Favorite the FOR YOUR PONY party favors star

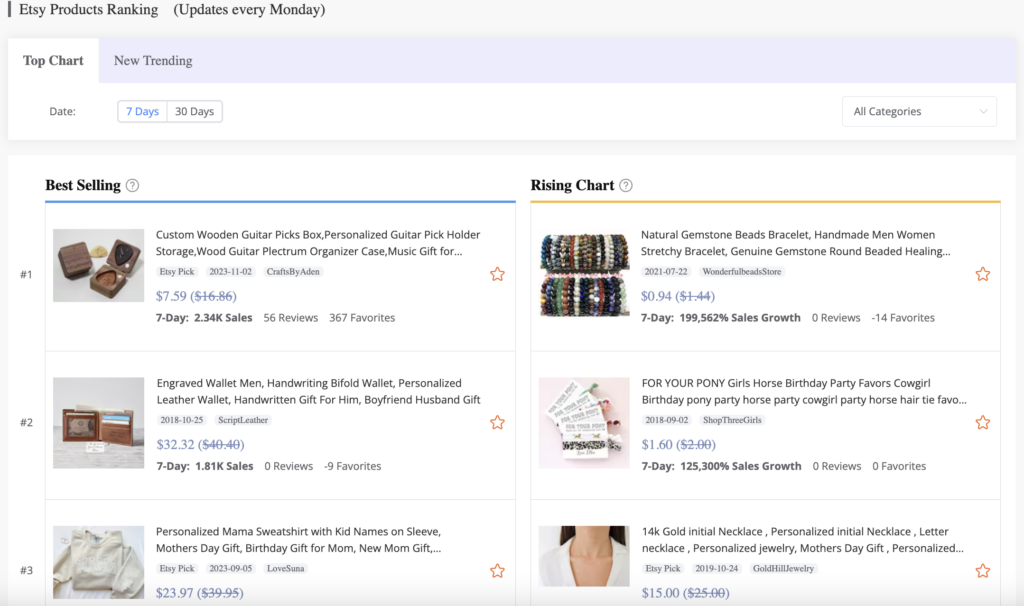[982, 423]
